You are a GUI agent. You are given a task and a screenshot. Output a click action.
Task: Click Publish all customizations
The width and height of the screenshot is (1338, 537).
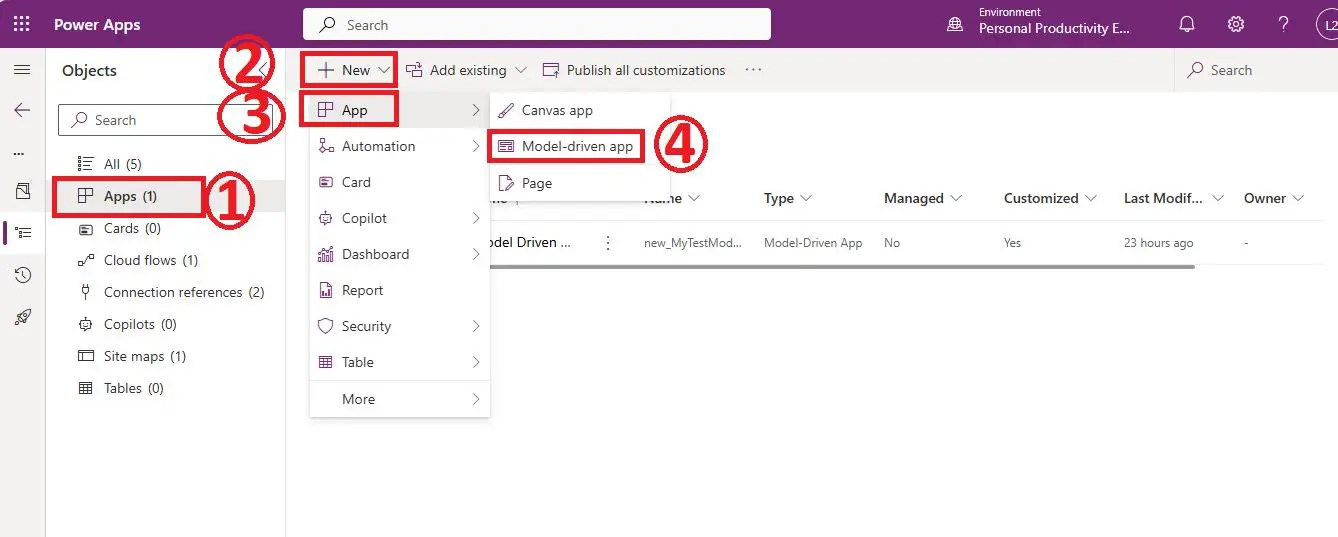[x=634, y=70]
